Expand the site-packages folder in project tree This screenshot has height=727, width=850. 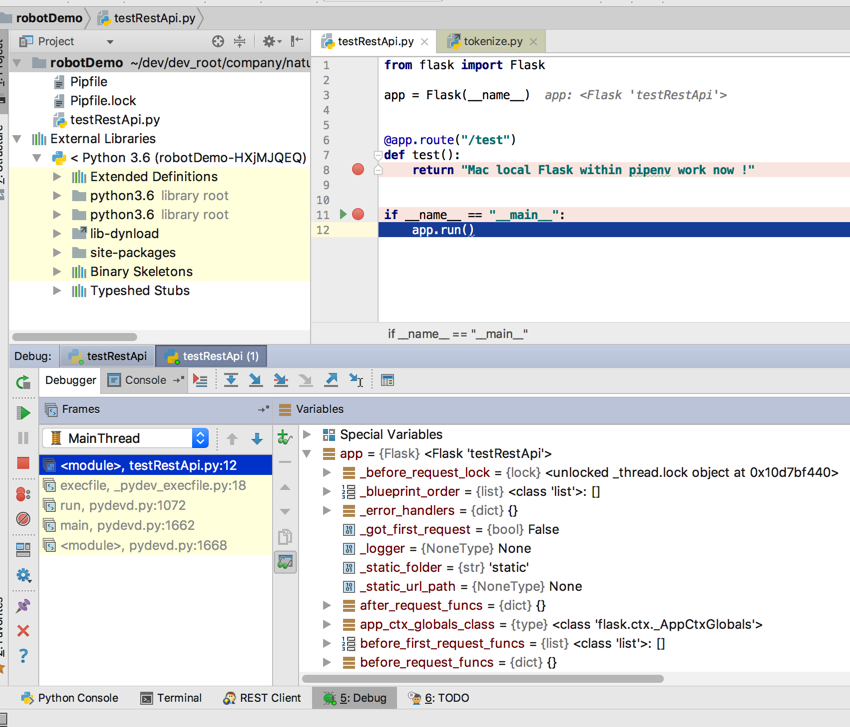click(x=57, y=253)
